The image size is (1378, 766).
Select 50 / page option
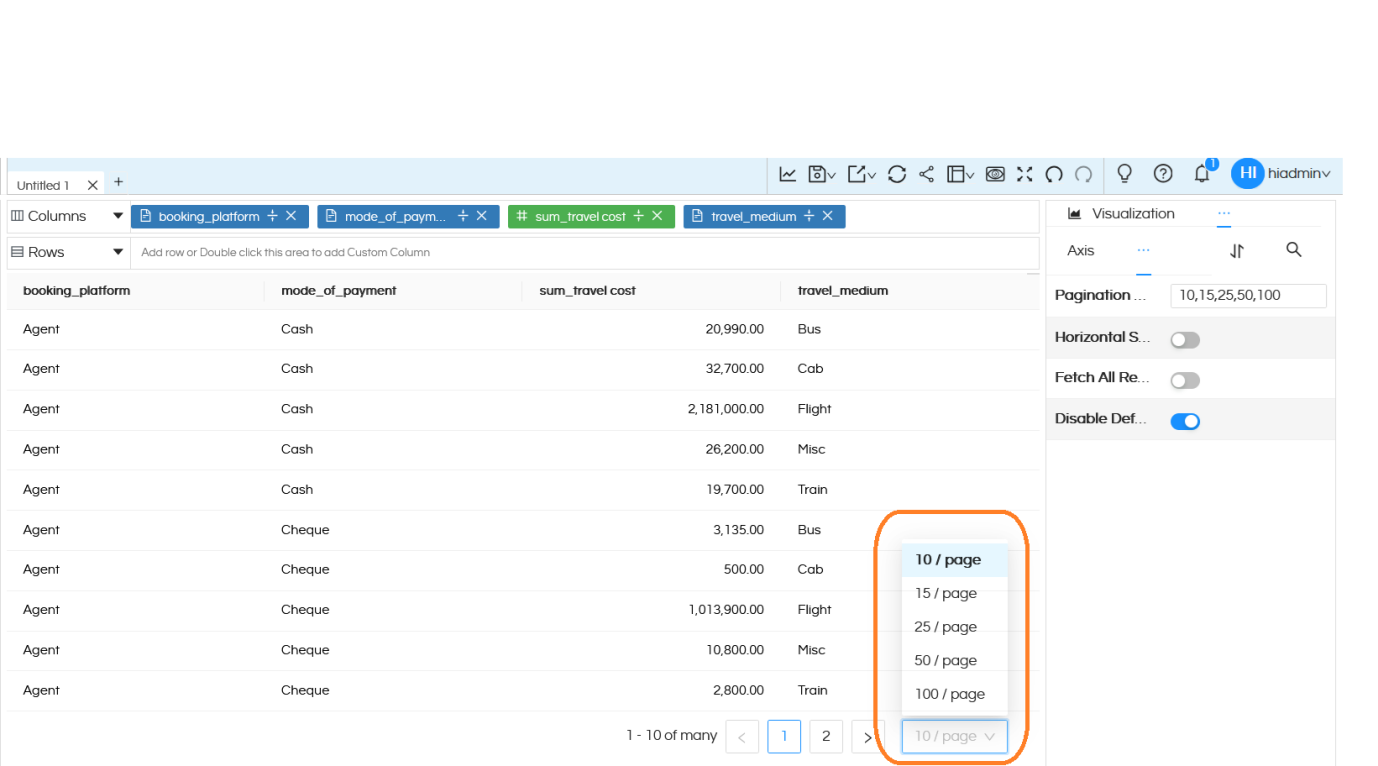[x=954, y=661]
